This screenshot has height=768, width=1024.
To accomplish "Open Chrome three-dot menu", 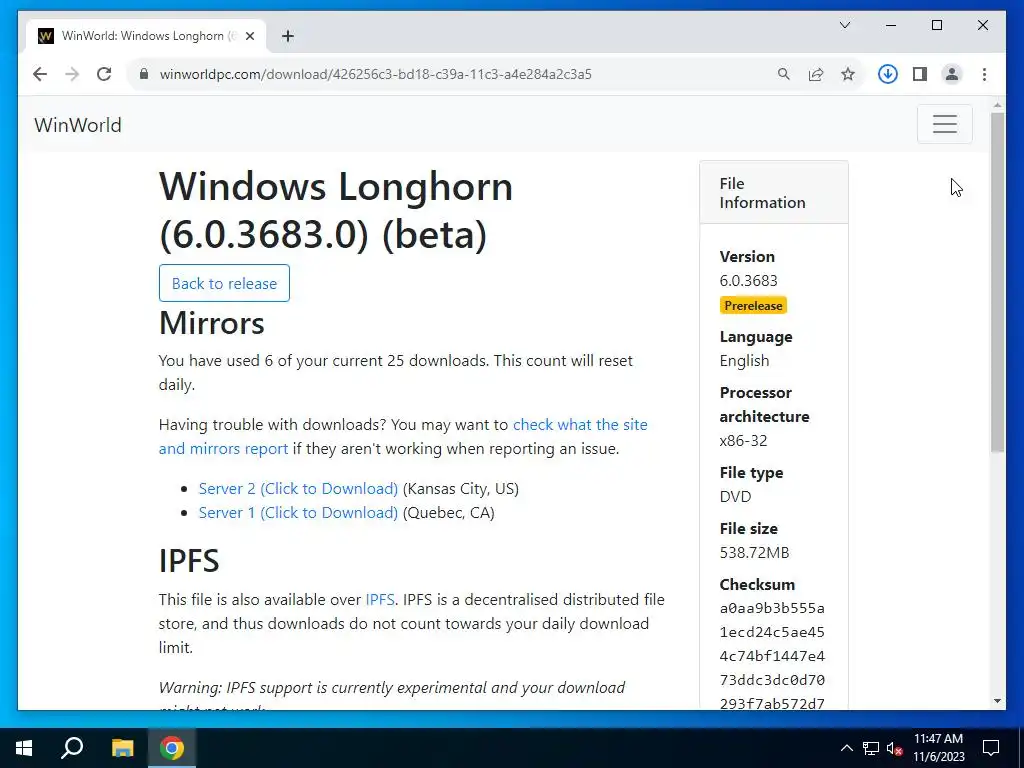I will point(984,74).
